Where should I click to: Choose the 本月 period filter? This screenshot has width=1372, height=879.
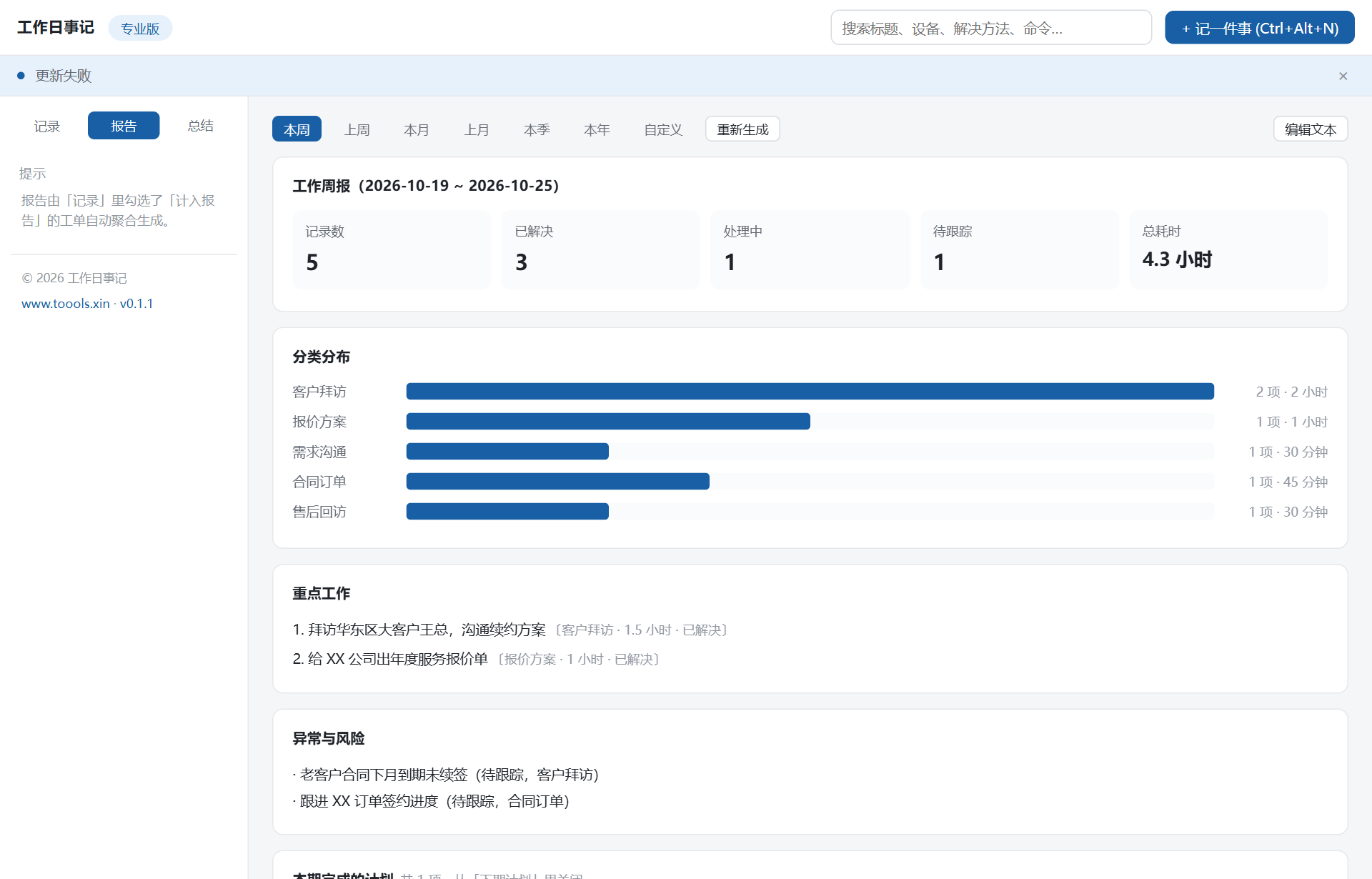pyautogui.click(x=417, y=129)
